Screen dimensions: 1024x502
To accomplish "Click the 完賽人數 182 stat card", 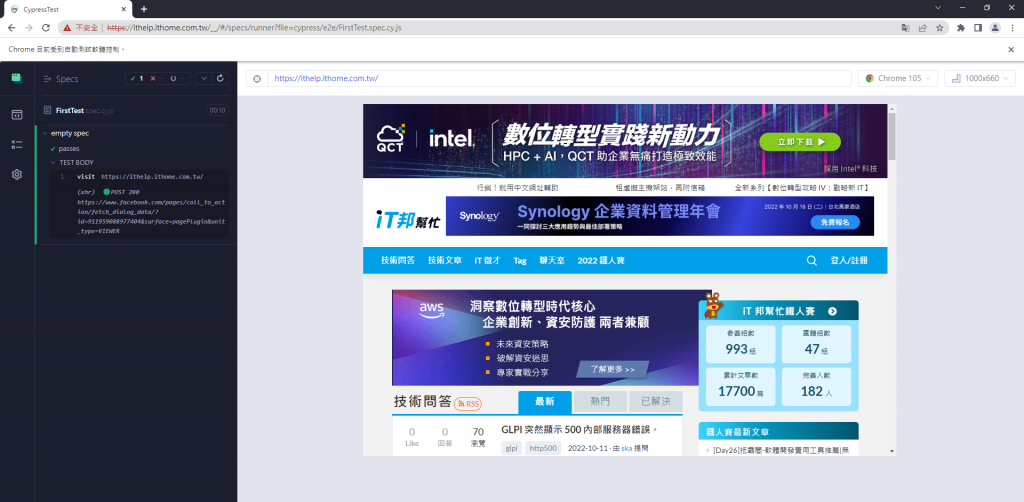I will (x=816, y=386).
